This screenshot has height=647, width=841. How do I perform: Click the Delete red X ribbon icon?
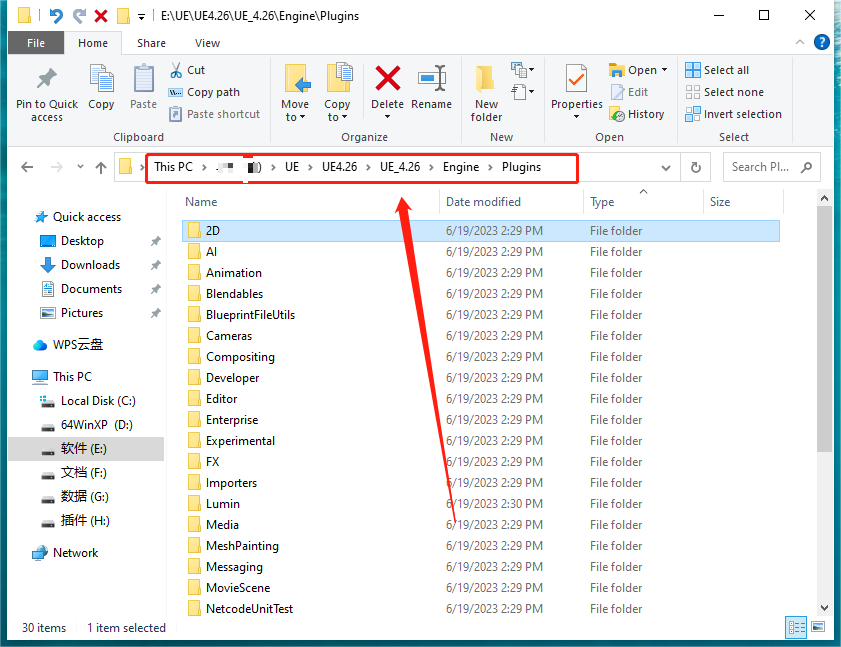[387, 78]
